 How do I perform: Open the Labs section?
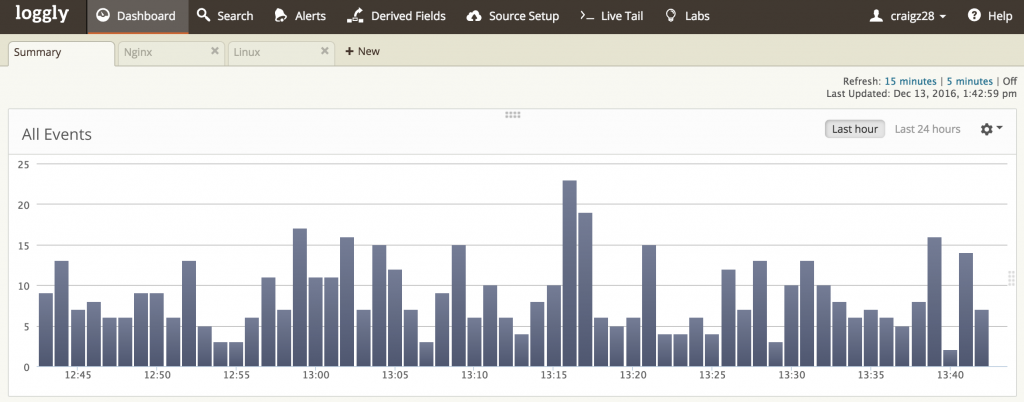[x=687, y=16]
